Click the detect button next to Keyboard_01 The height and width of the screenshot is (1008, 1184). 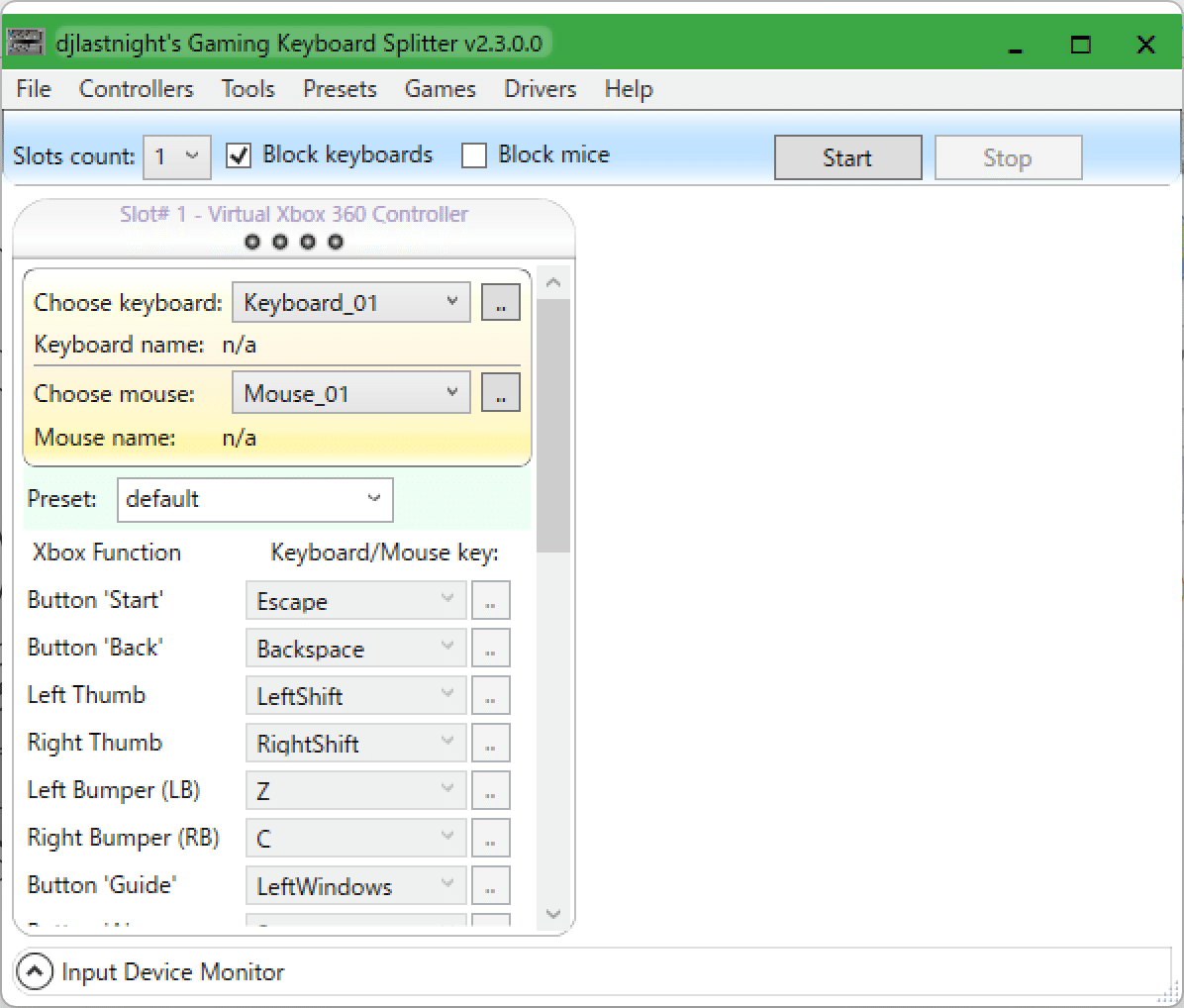tap(501, 302)
